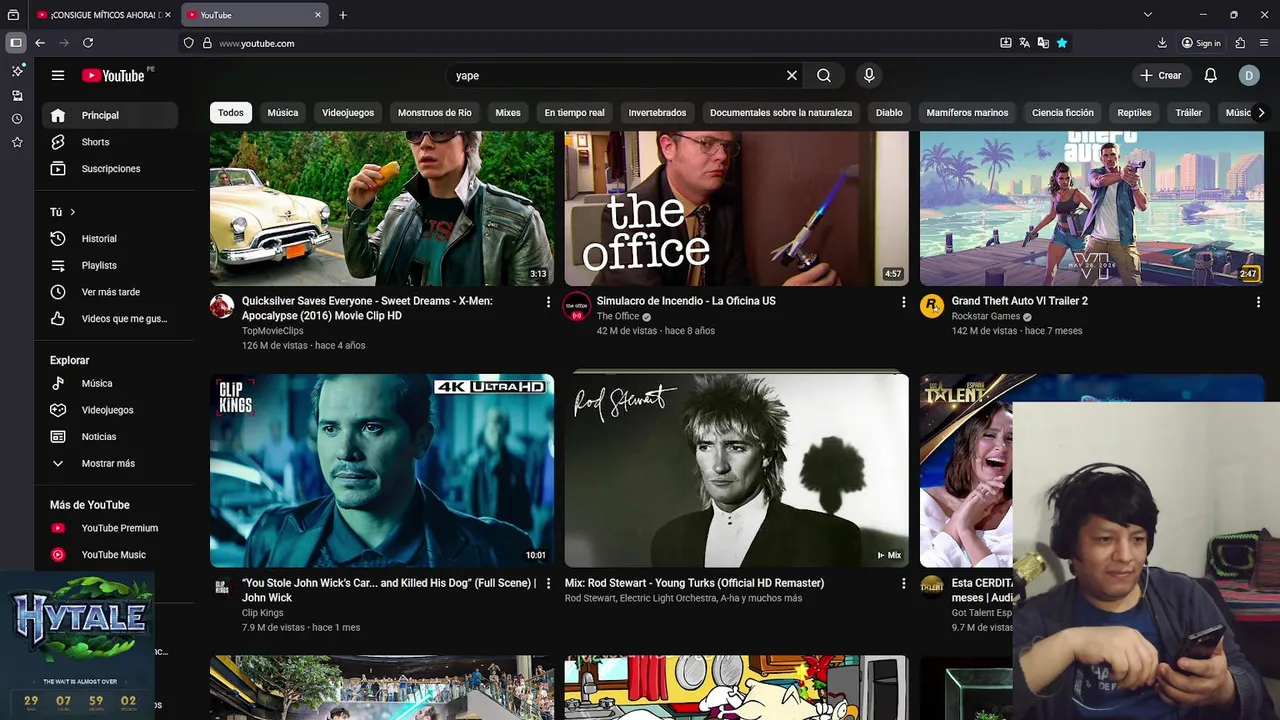Open the browser extensions puzzle icon
The width and height of the screenshot is (1280, 720).
[1240, 43]
